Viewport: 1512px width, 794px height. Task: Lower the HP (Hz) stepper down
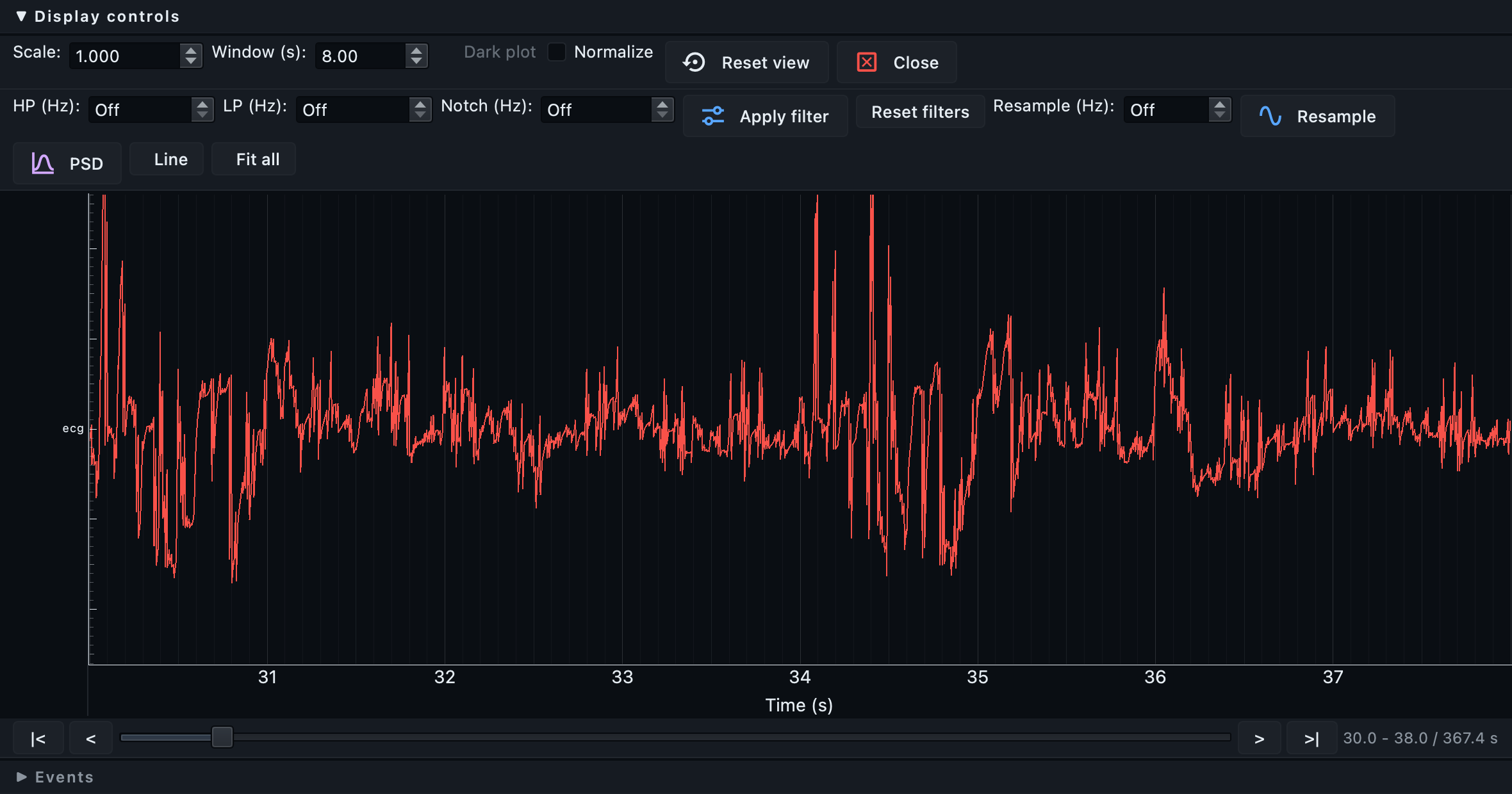point(202,115)
